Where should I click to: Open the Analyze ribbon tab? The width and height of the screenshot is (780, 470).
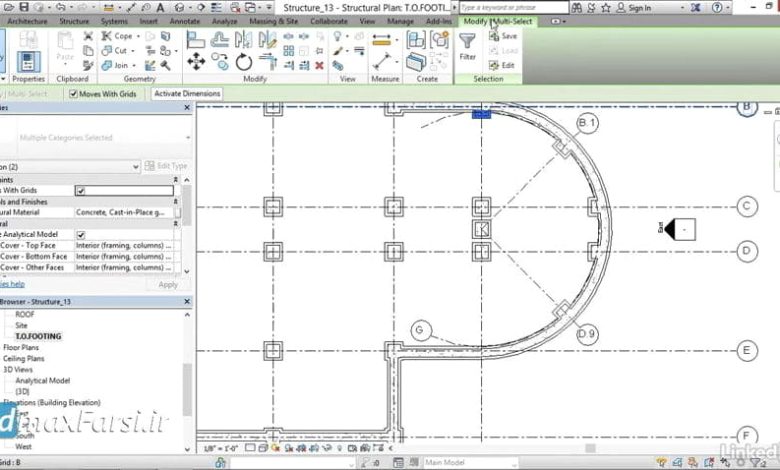coord(225,20)
